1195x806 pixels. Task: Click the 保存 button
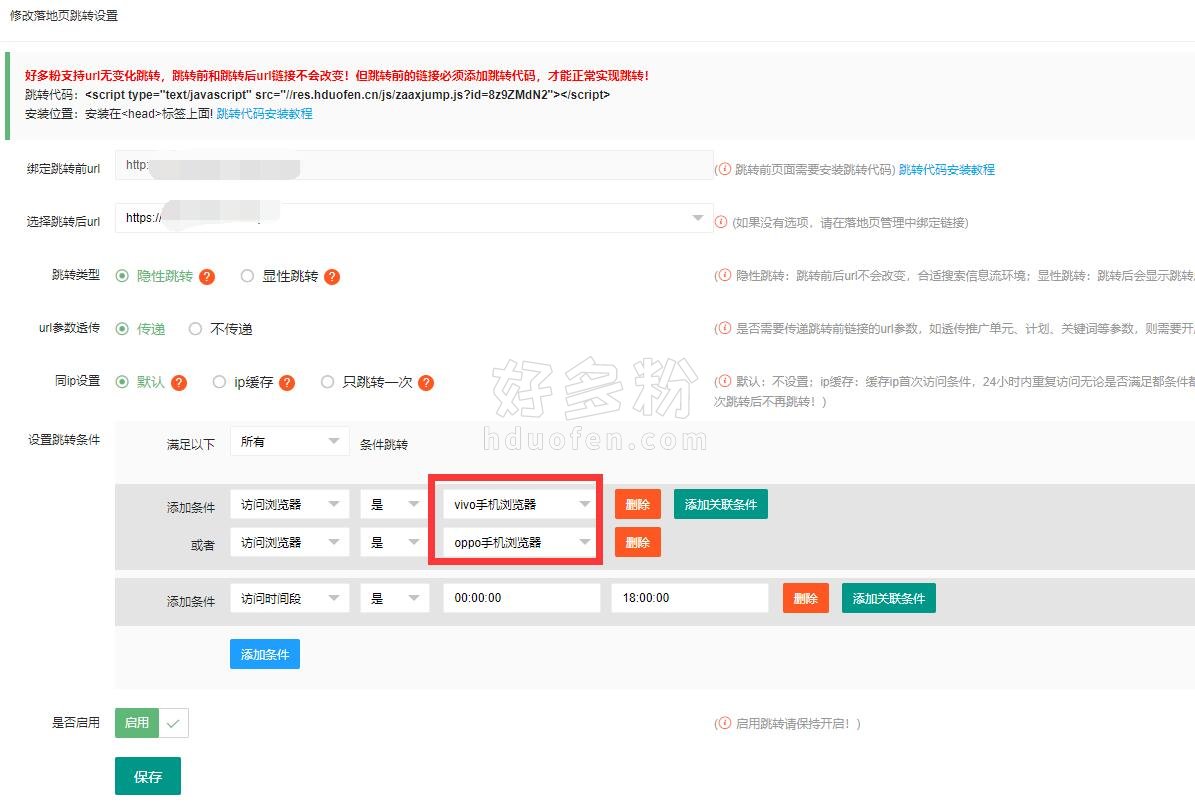click(148, 776)
